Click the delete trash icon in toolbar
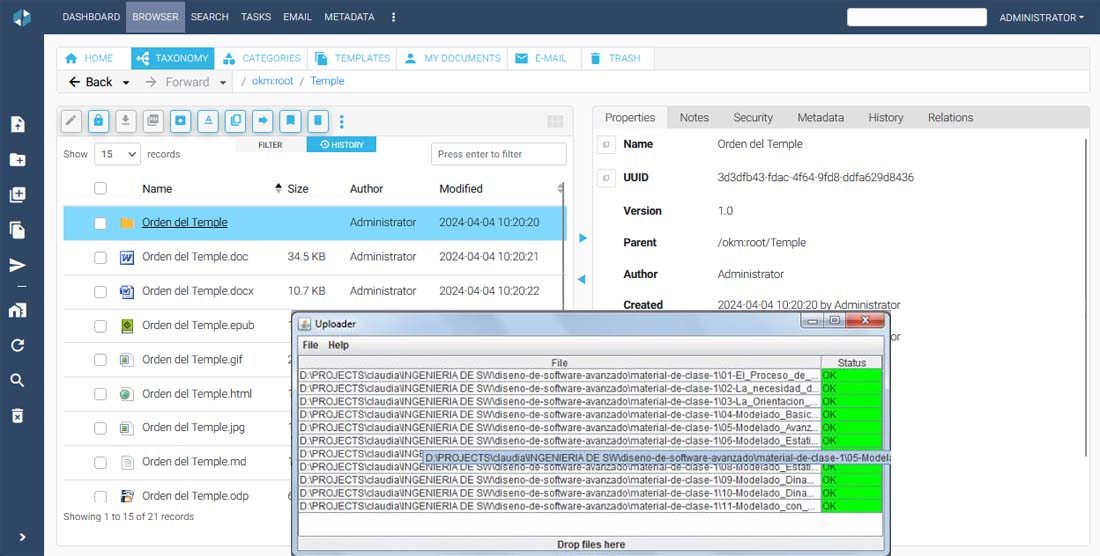 (x=317, y=121)
